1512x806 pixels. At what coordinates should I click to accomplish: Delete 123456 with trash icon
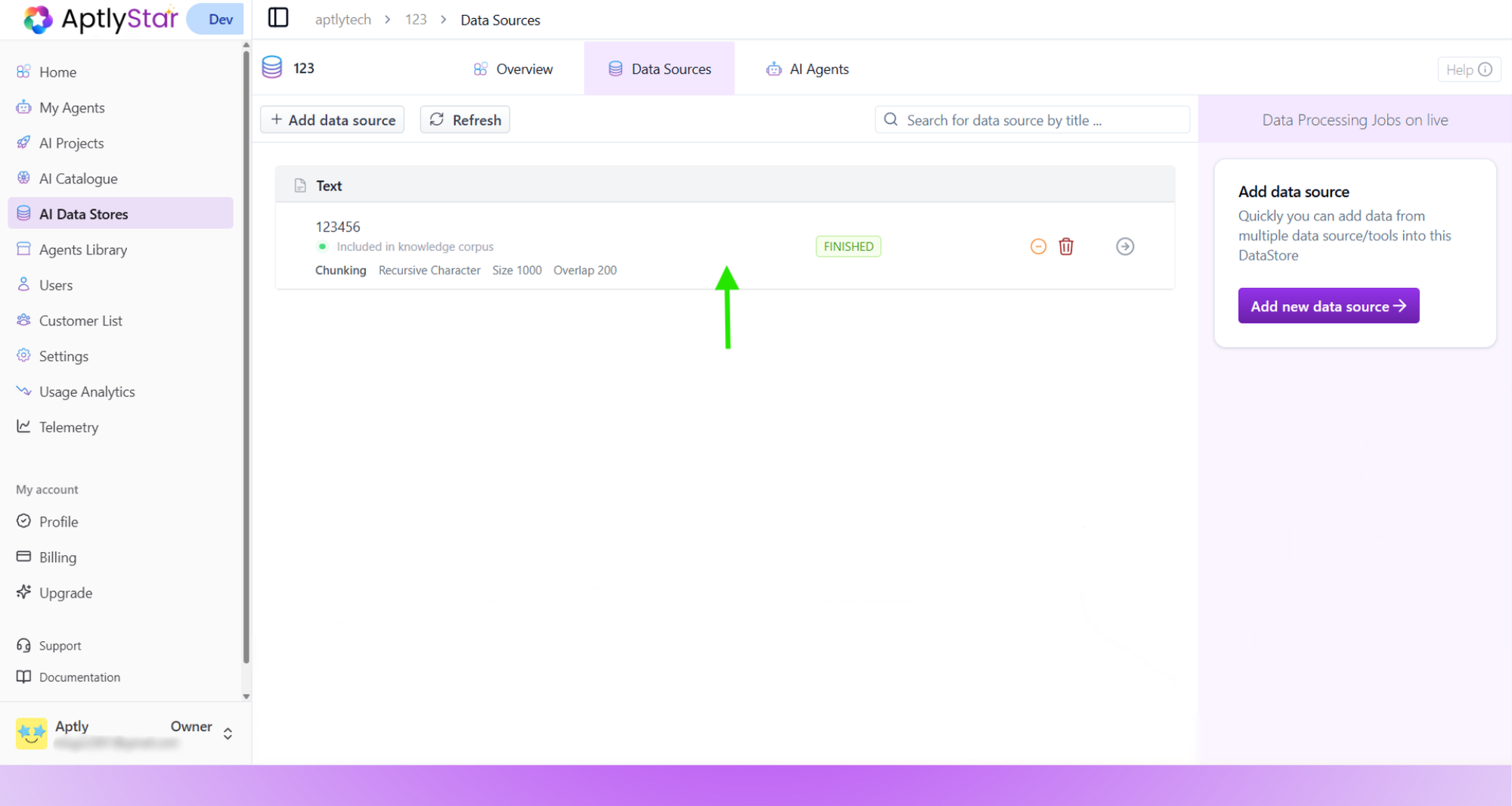point(1066,246)
